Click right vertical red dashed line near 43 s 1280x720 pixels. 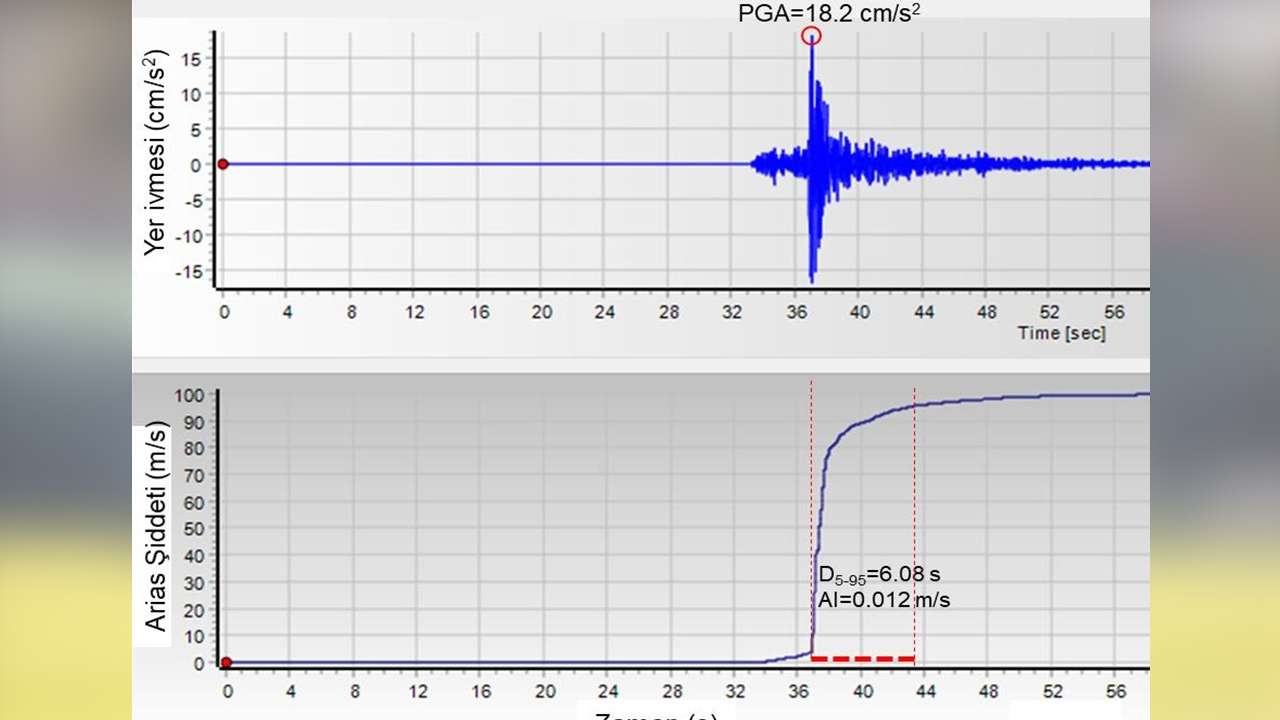coord(914,520)
